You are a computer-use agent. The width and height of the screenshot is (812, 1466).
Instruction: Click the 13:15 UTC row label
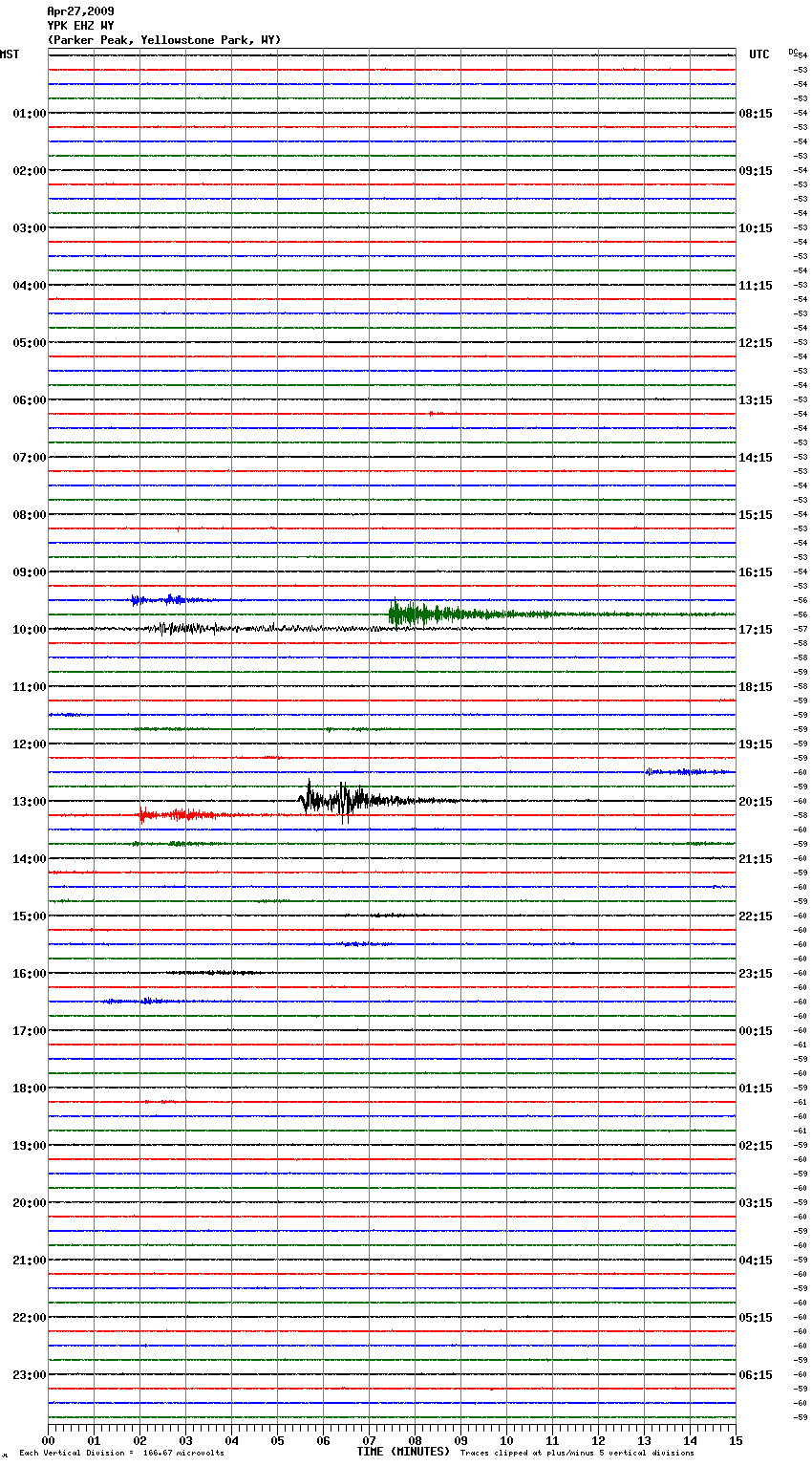point(756,400)
